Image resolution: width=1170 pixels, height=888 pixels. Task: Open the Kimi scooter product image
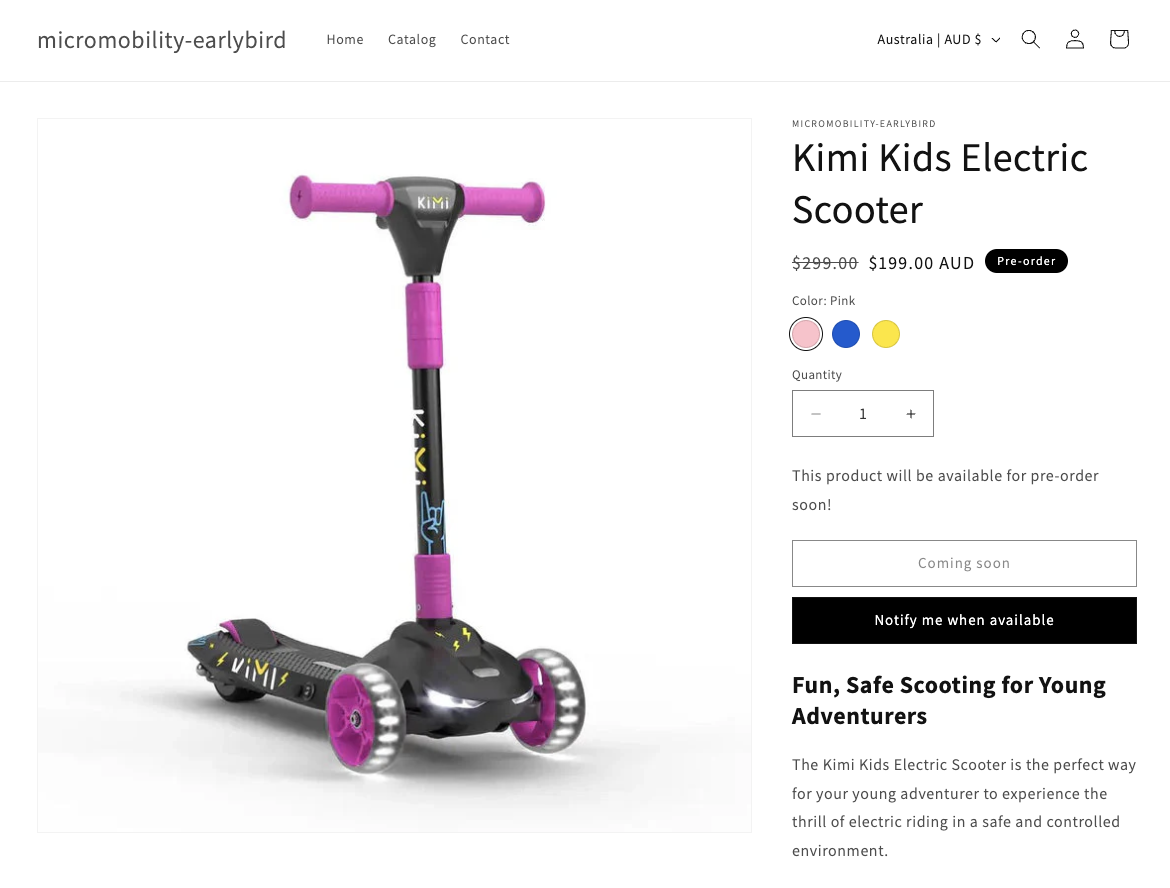394,475
